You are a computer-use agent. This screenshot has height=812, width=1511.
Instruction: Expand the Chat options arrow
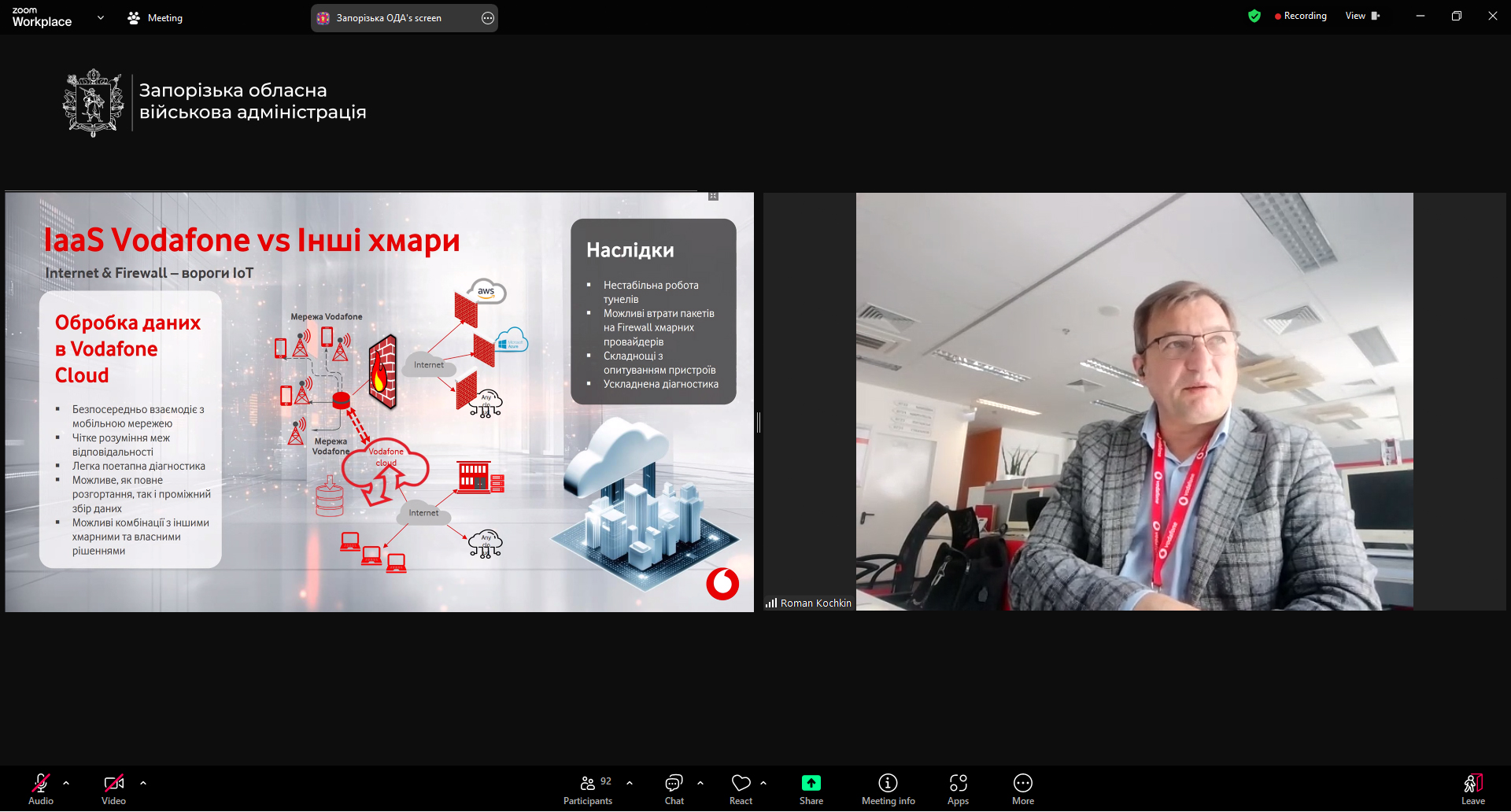(x=700, y=783)
